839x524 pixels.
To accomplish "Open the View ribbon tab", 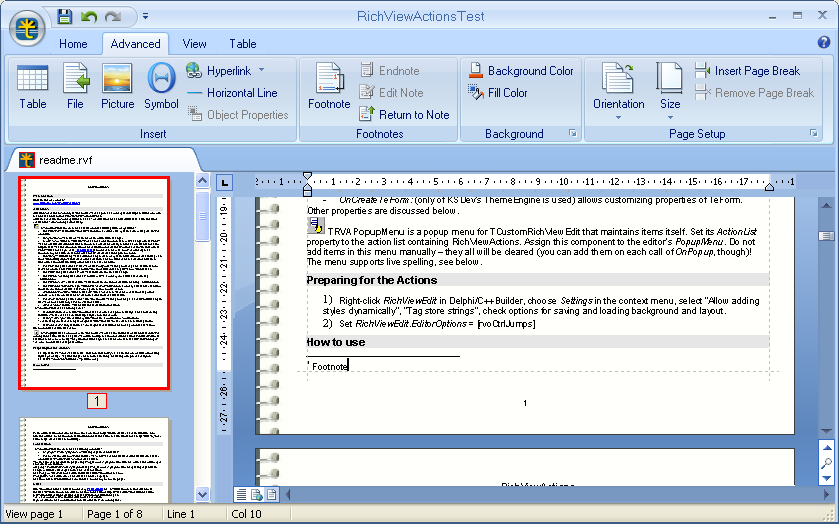I will coord(194,44).
